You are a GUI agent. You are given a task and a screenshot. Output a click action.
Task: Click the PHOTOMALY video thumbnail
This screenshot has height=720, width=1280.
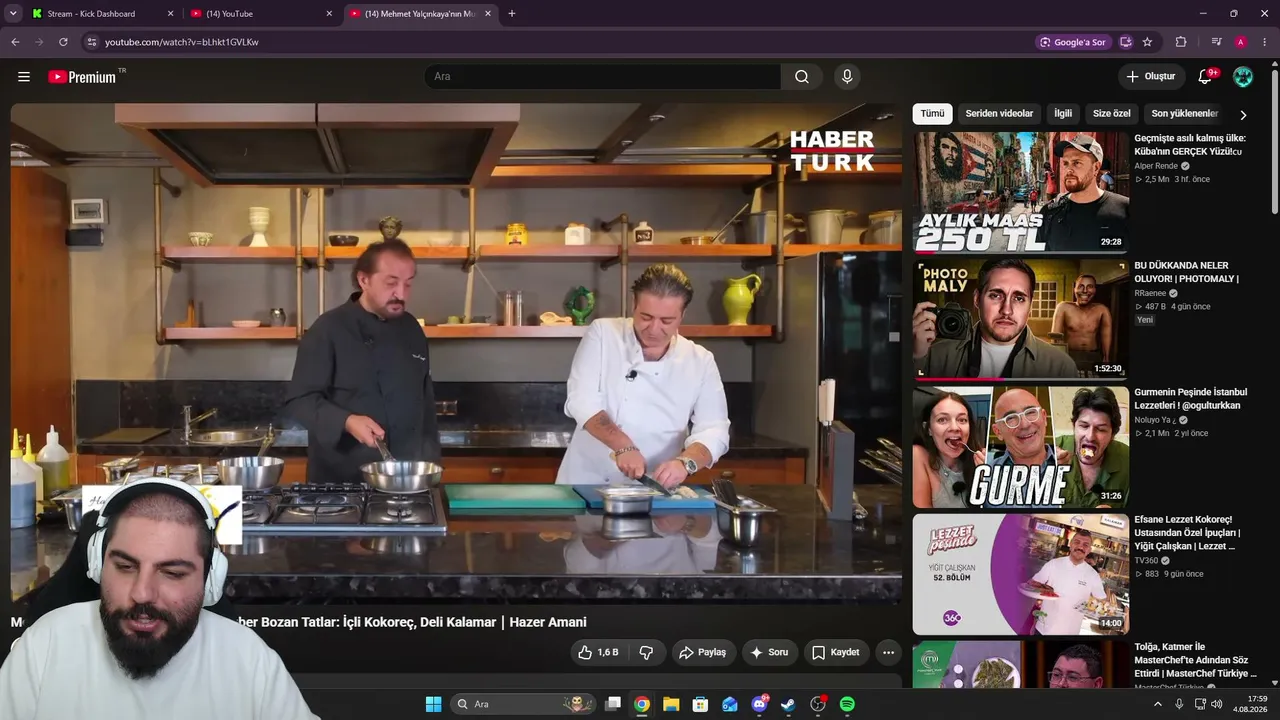pos(1020,319)
